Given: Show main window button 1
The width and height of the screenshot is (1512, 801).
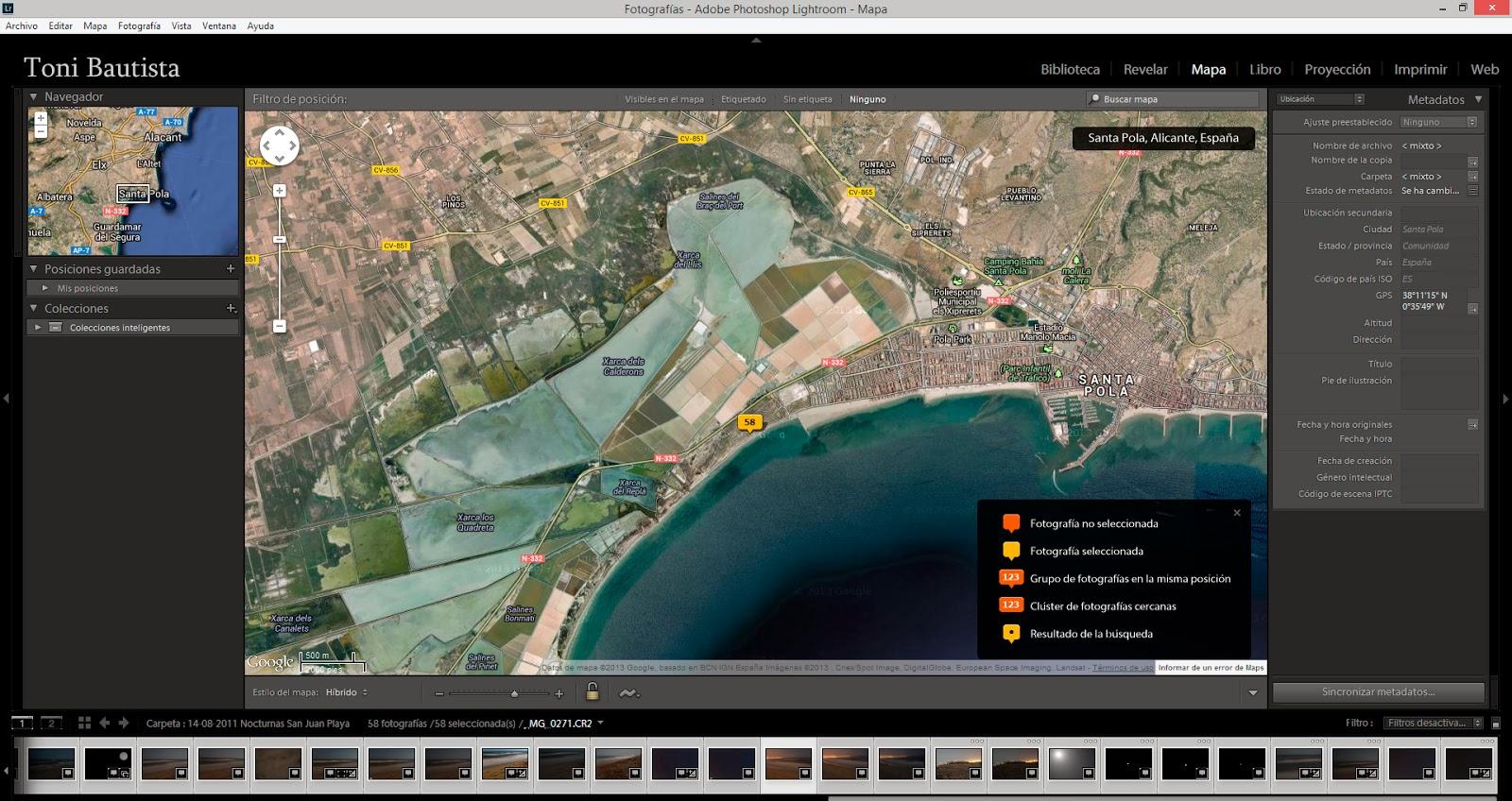Looking at the screenshot, I should 22,724.
